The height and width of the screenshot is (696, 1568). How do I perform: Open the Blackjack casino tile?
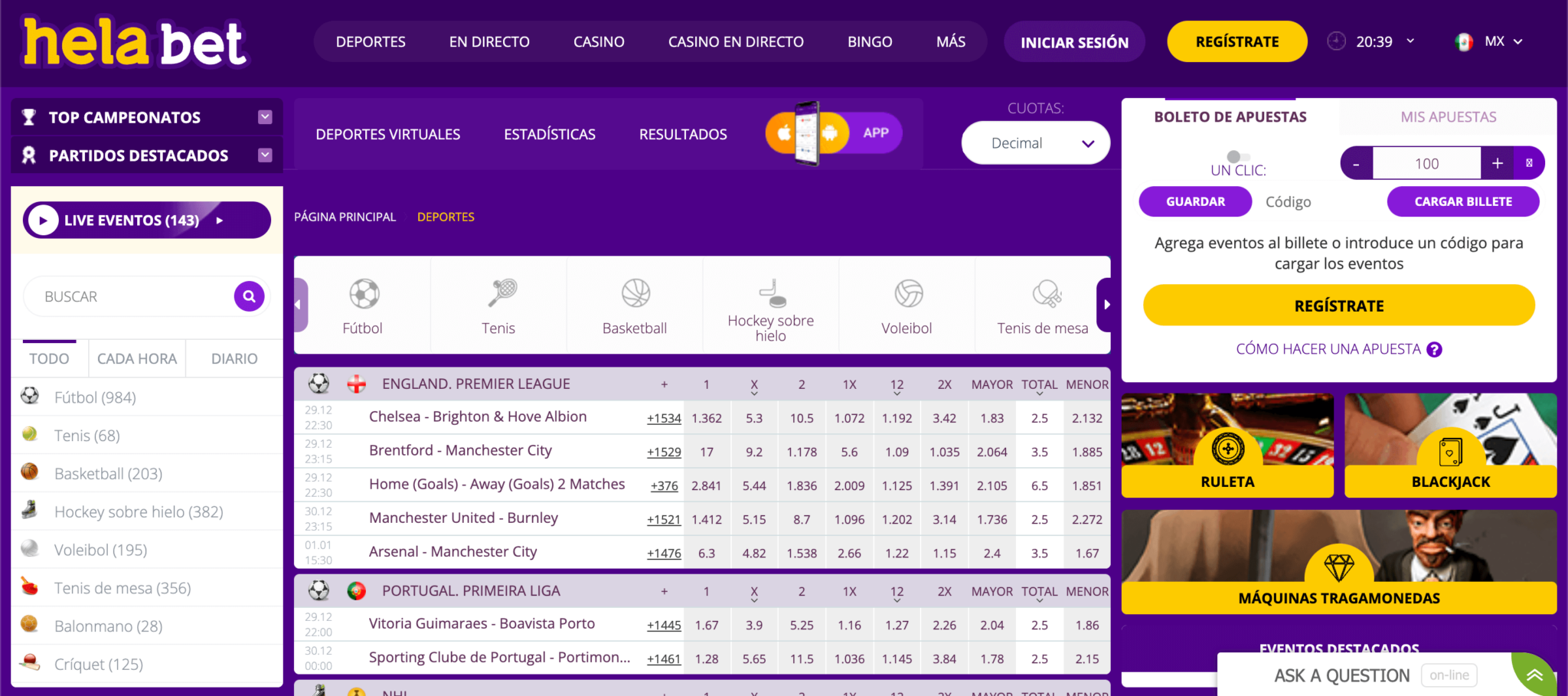[1451, 446]
